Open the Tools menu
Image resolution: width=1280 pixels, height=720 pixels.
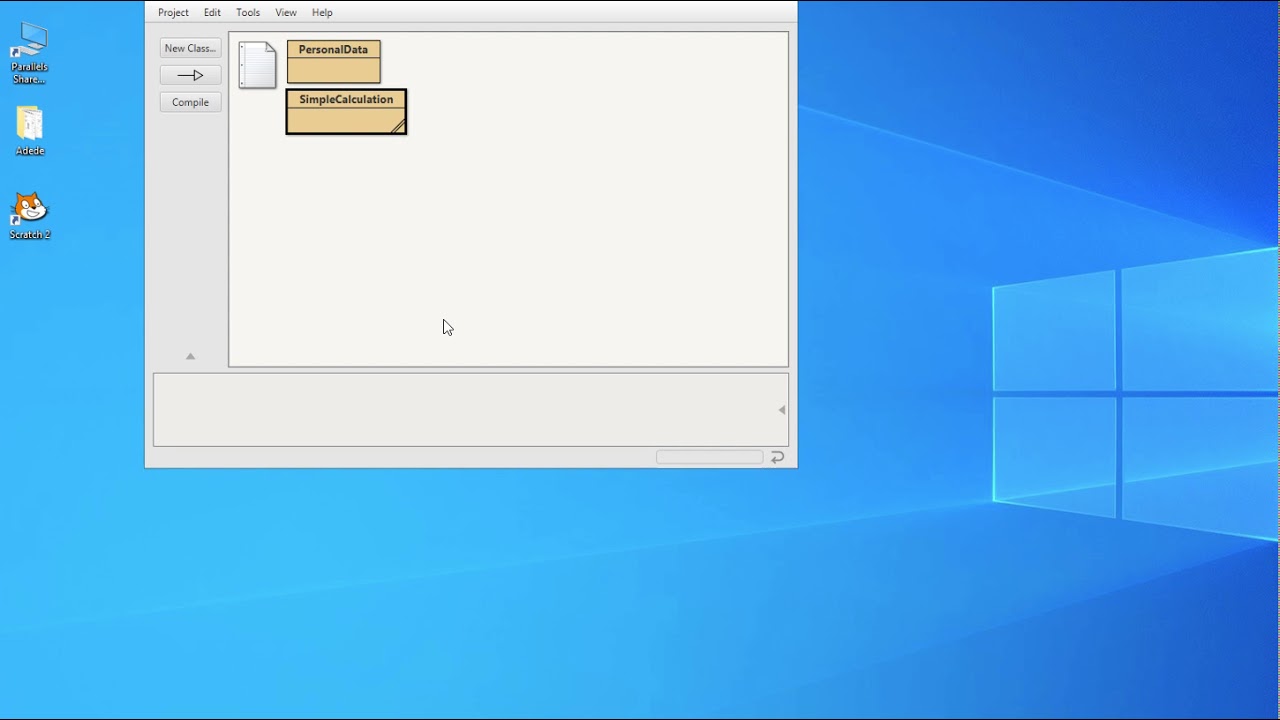(x=248, y=12)
